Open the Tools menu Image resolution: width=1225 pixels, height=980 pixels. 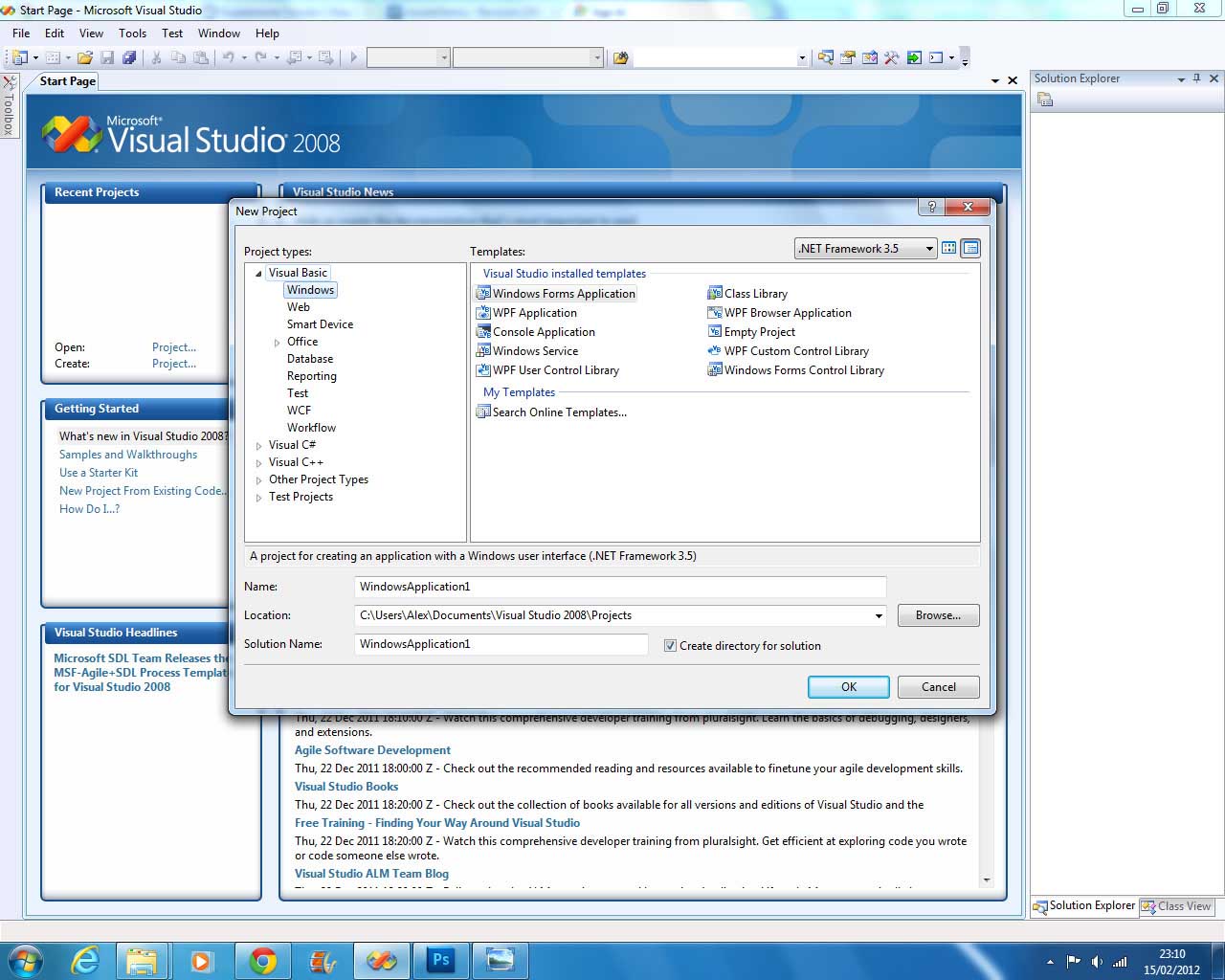(133, 33)
